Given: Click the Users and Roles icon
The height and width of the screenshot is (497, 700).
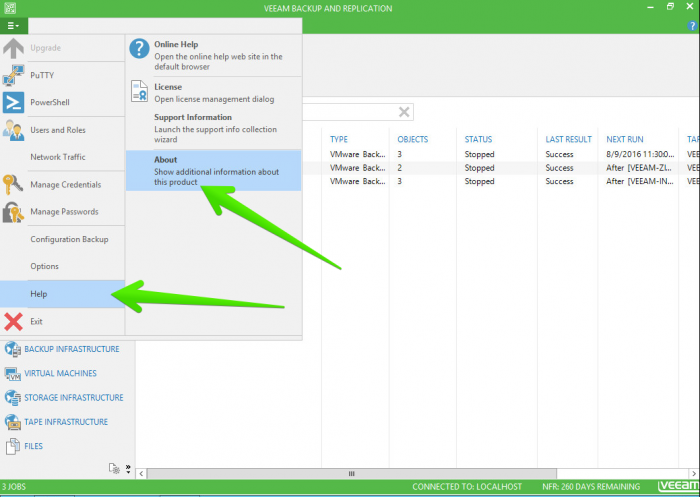Looking at the screenshot, I should point(13,130).
